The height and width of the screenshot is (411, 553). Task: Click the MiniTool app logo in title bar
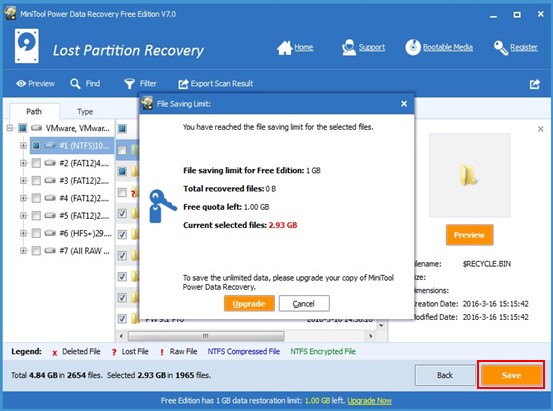[10, 14]
